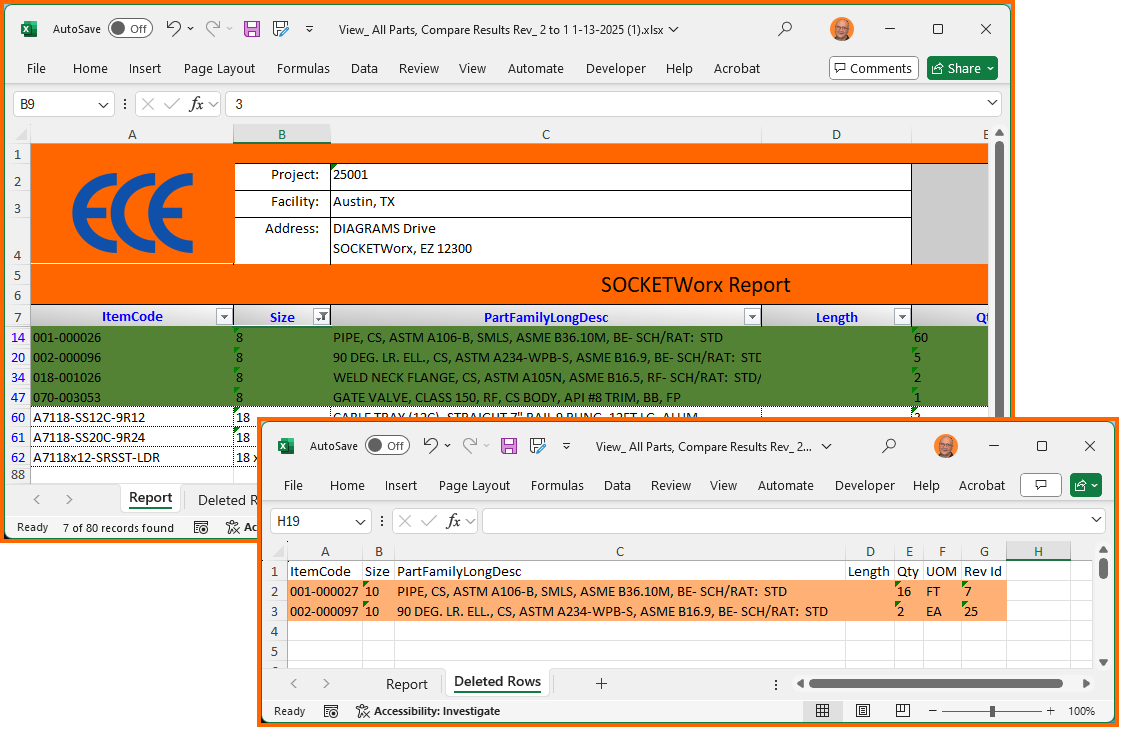Click the Insert Function fx icon in back window
Viewport: 1127px width, 732px height.
pos(196,104)
